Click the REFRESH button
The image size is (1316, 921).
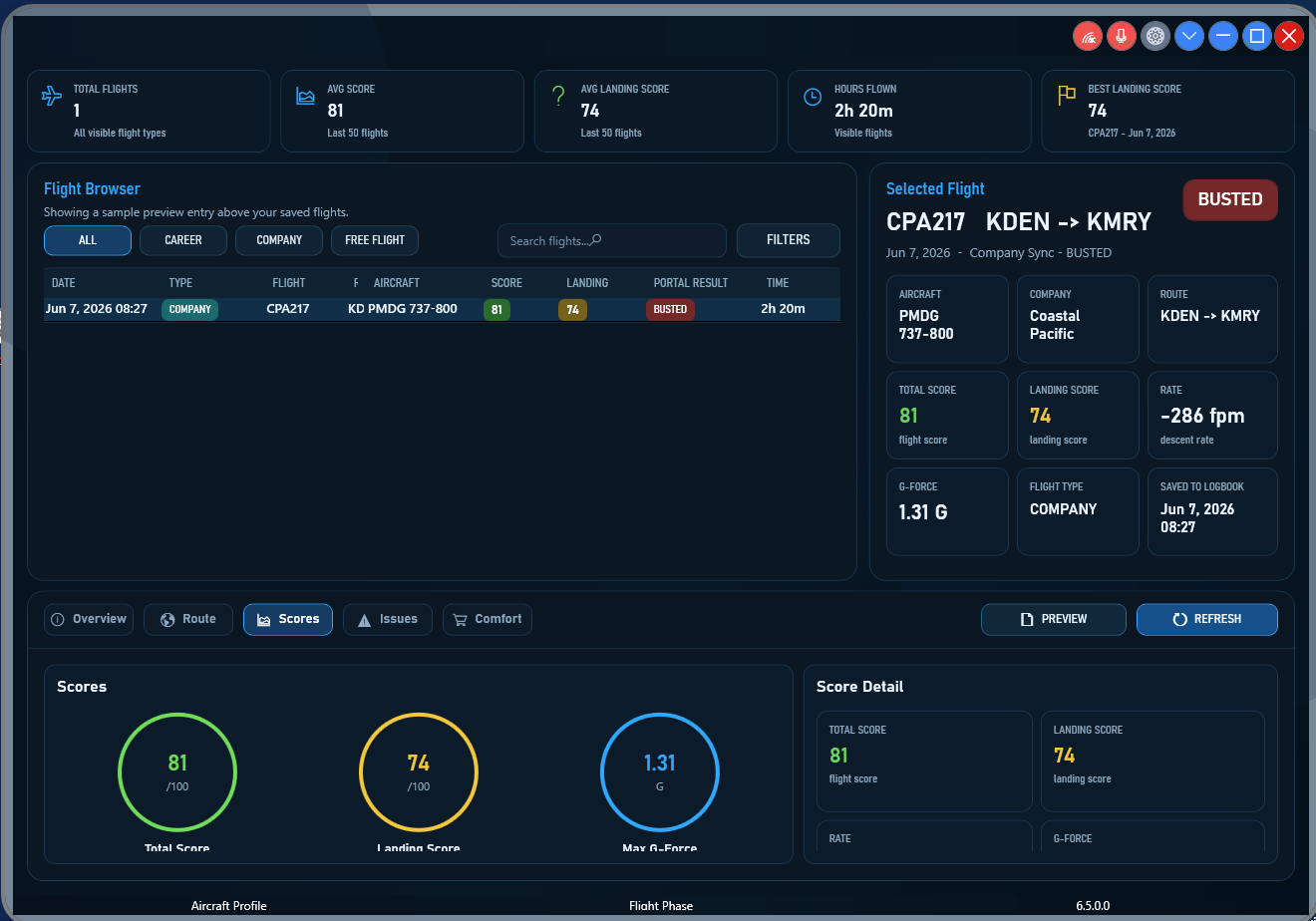(1207, 619)
